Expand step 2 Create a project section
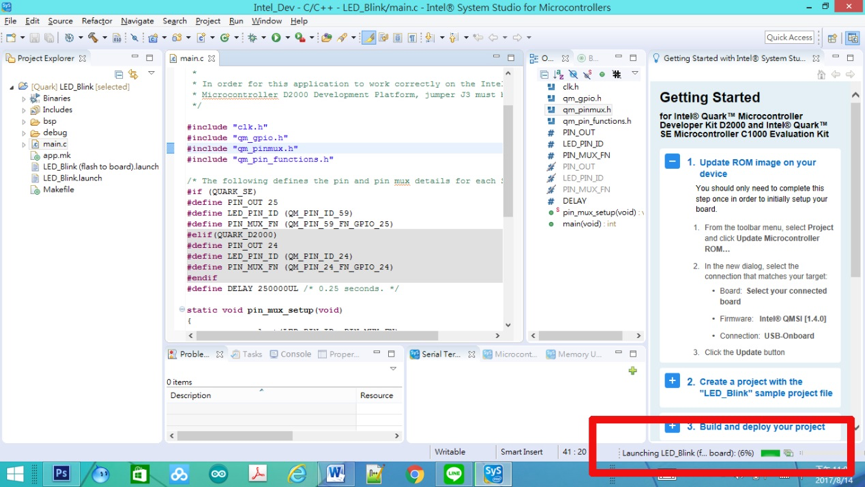This screenshot has height=487, width=865. click(672, 381)
